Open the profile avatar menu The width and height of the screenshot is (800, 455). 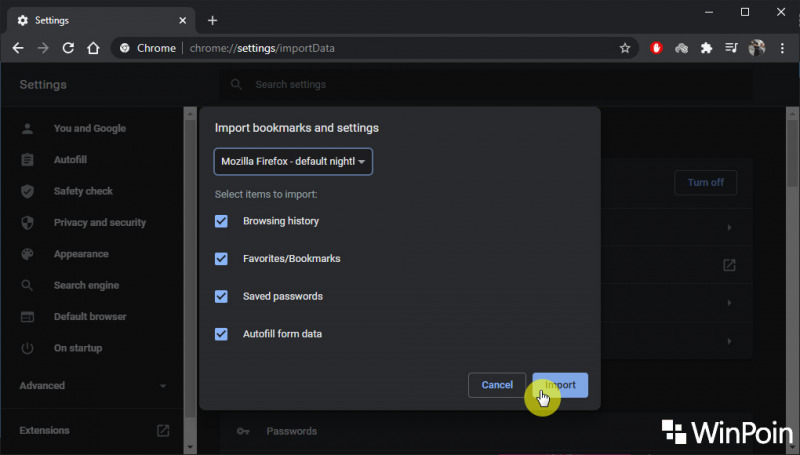tap(757, 48)
